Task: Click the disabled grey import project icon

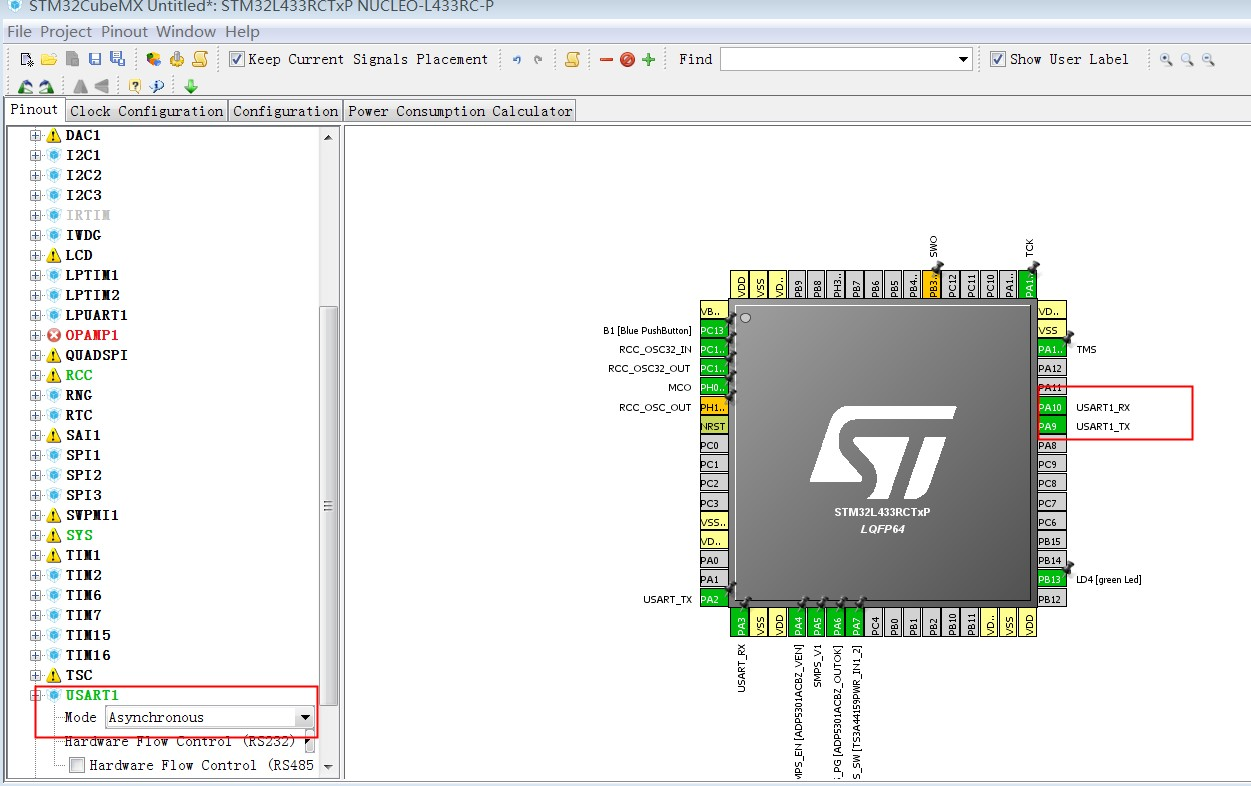Action: [x=72, y=60]
